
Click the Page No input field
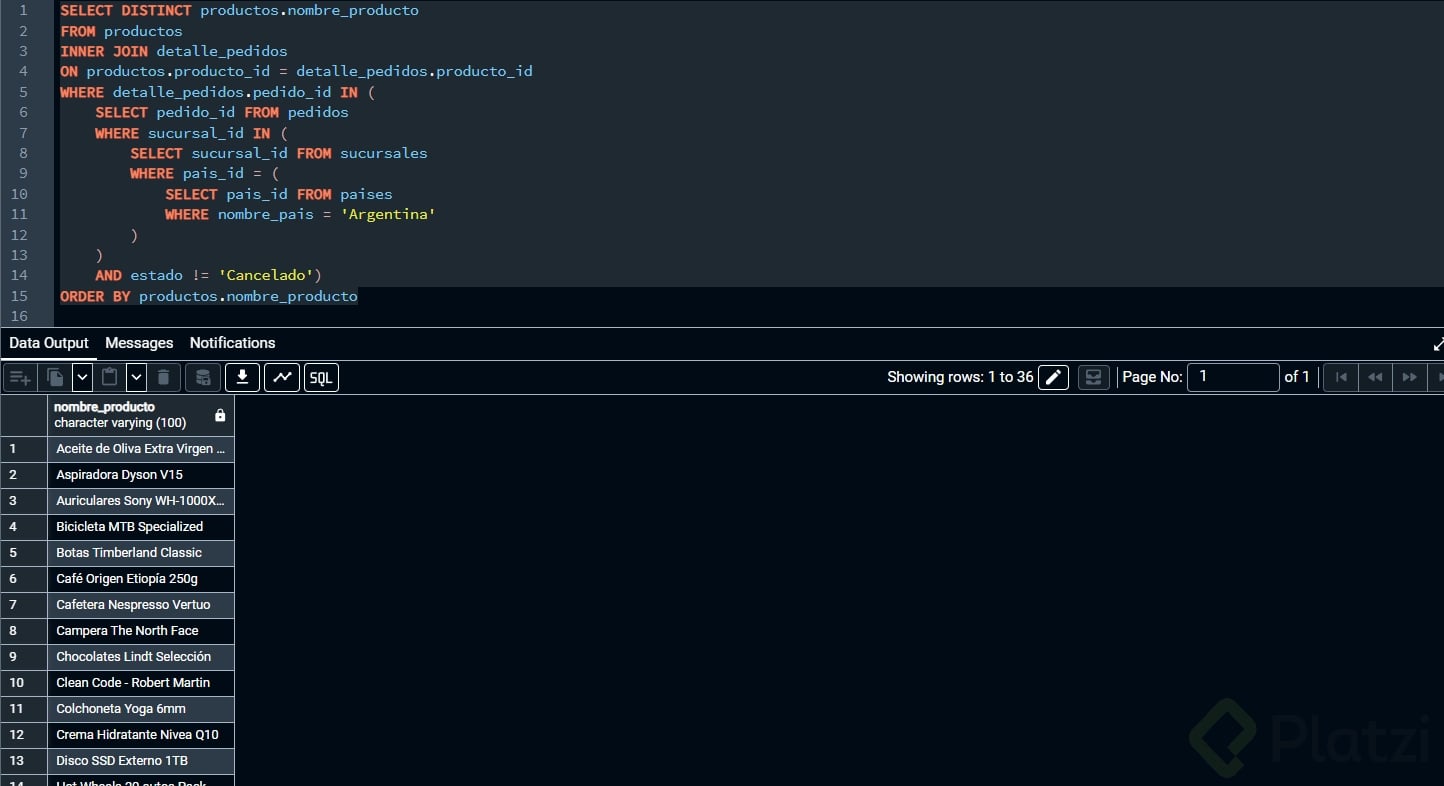pyautogui.click(x=1233, y=377)
